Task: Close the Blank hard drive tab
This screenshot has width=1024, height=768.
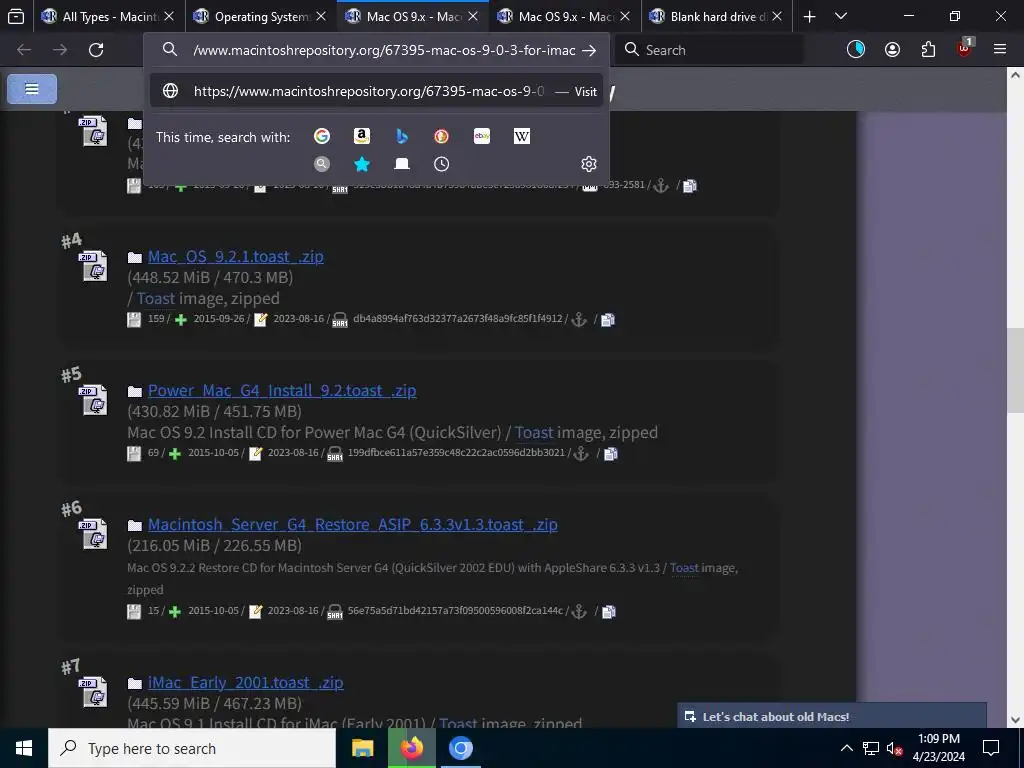Action: pyautogui.click(x=777, y=16)
